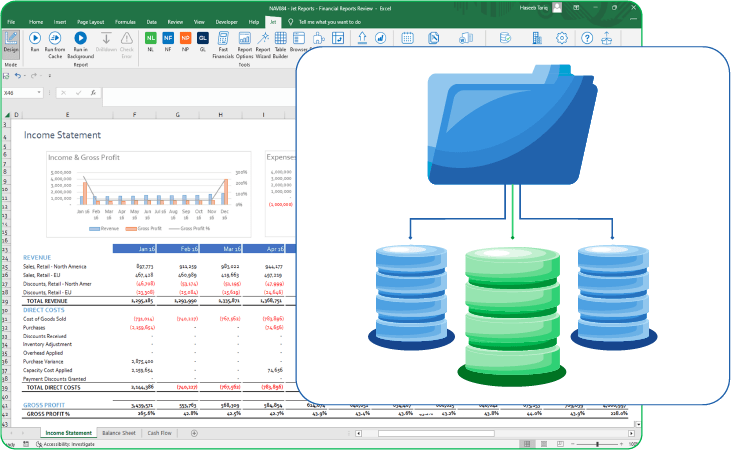Switch to the Insert ribbon tab
The width and height of the screenshot is (731, 450).
click(60, 22)
